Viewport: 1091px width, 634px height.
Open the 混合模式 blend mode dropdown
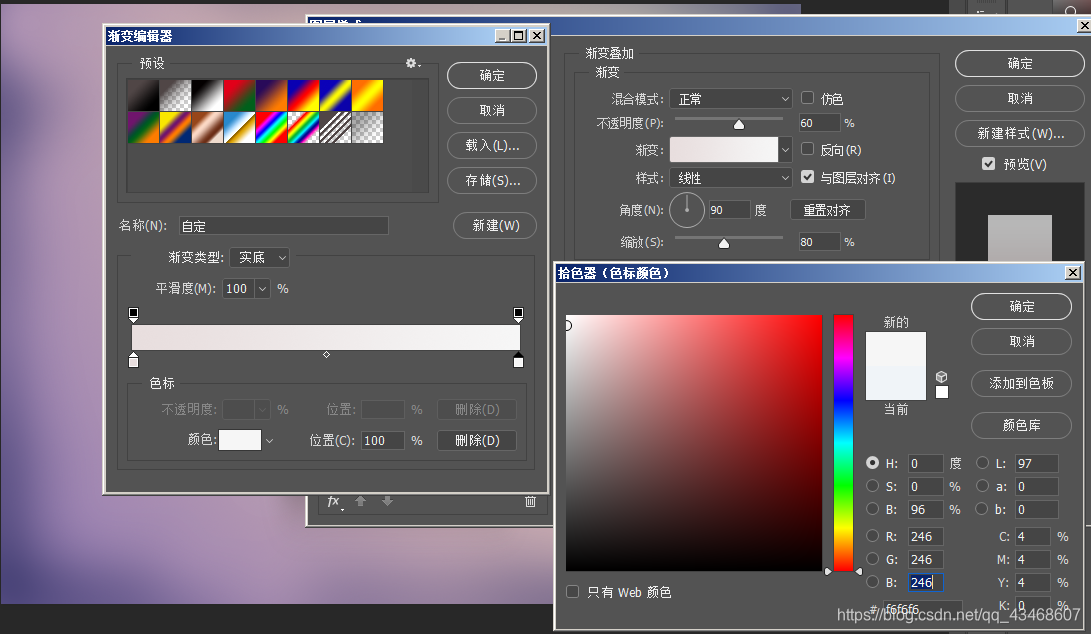coord(730,98)
